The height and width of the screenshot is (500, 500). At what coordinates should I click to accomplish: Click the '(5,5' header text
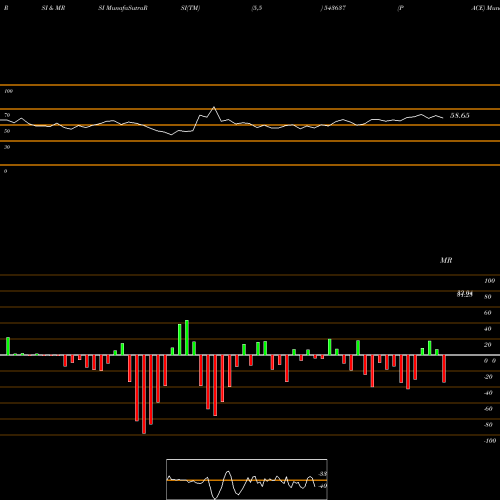pyautogui.click(x=257, y=8)
